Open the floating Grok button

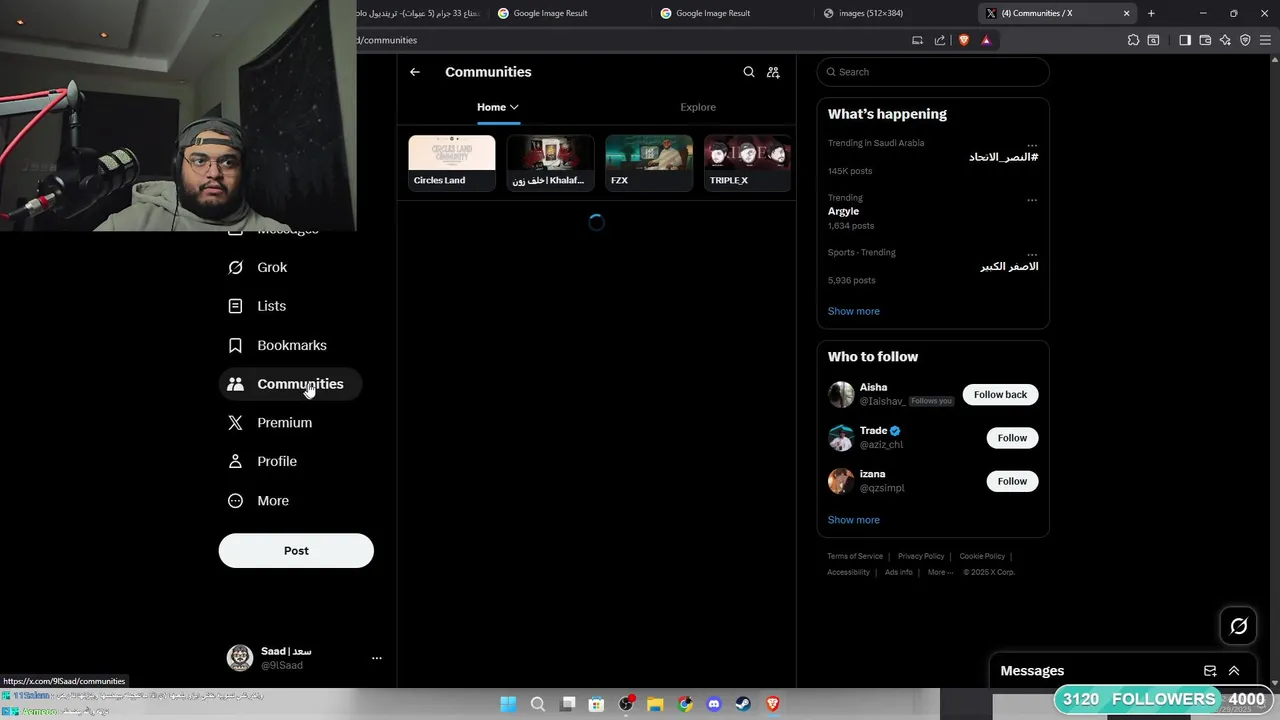1238,626
